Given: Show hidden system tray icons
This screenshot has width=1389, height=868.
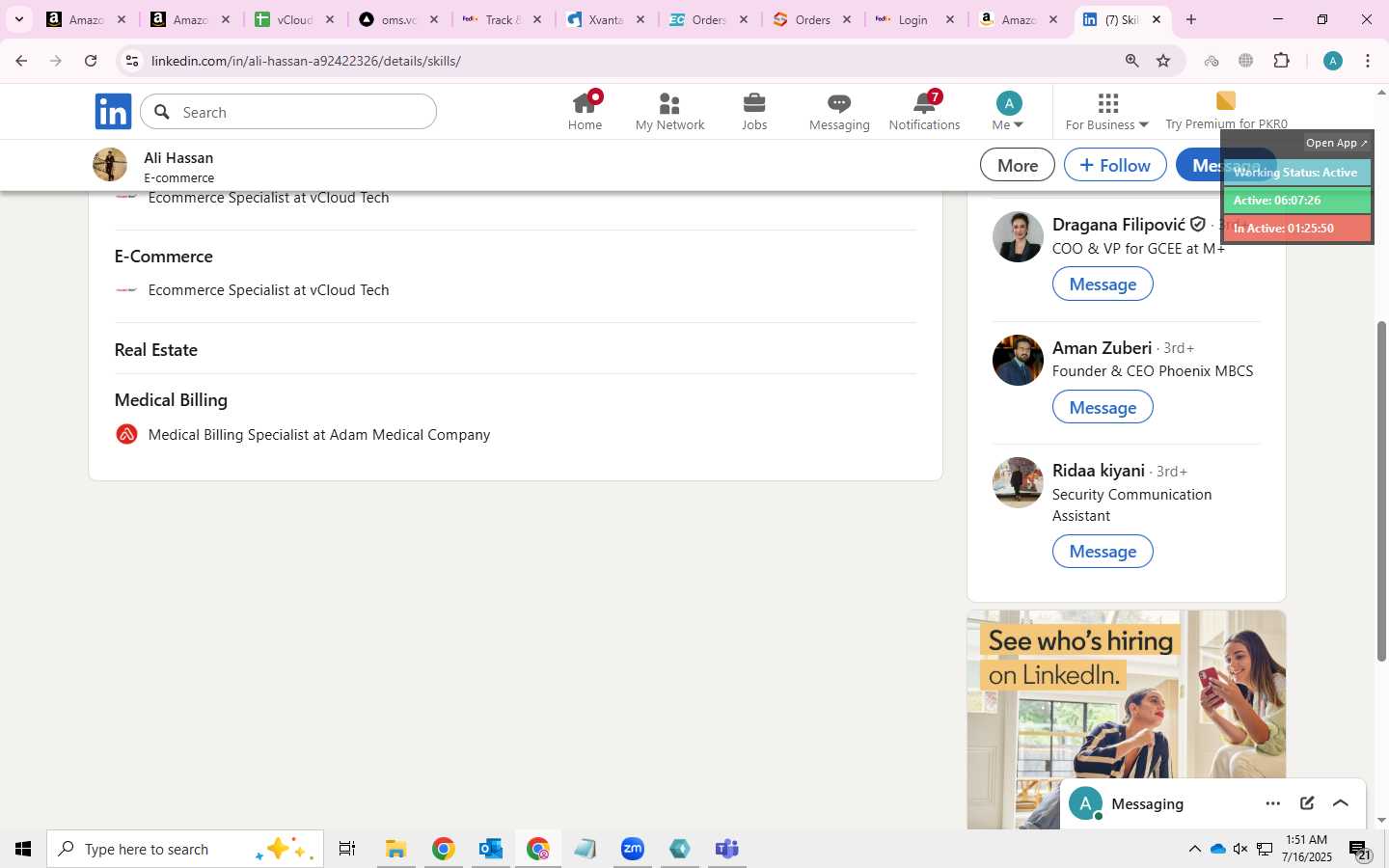Looking at the screenshot, I should [x=1194, y=849].
